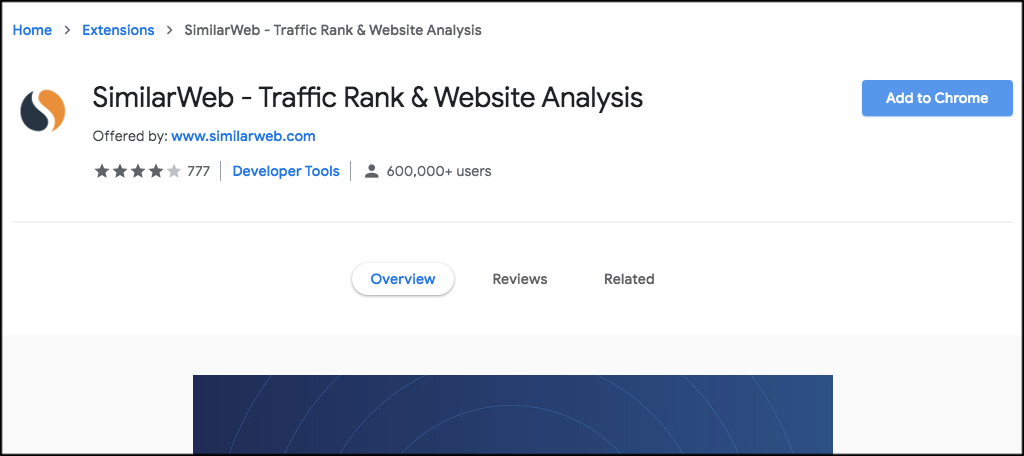Click the 600,000+ users text
The image size is (1024, 456).
pyautogui.click(x=439, y=171)
